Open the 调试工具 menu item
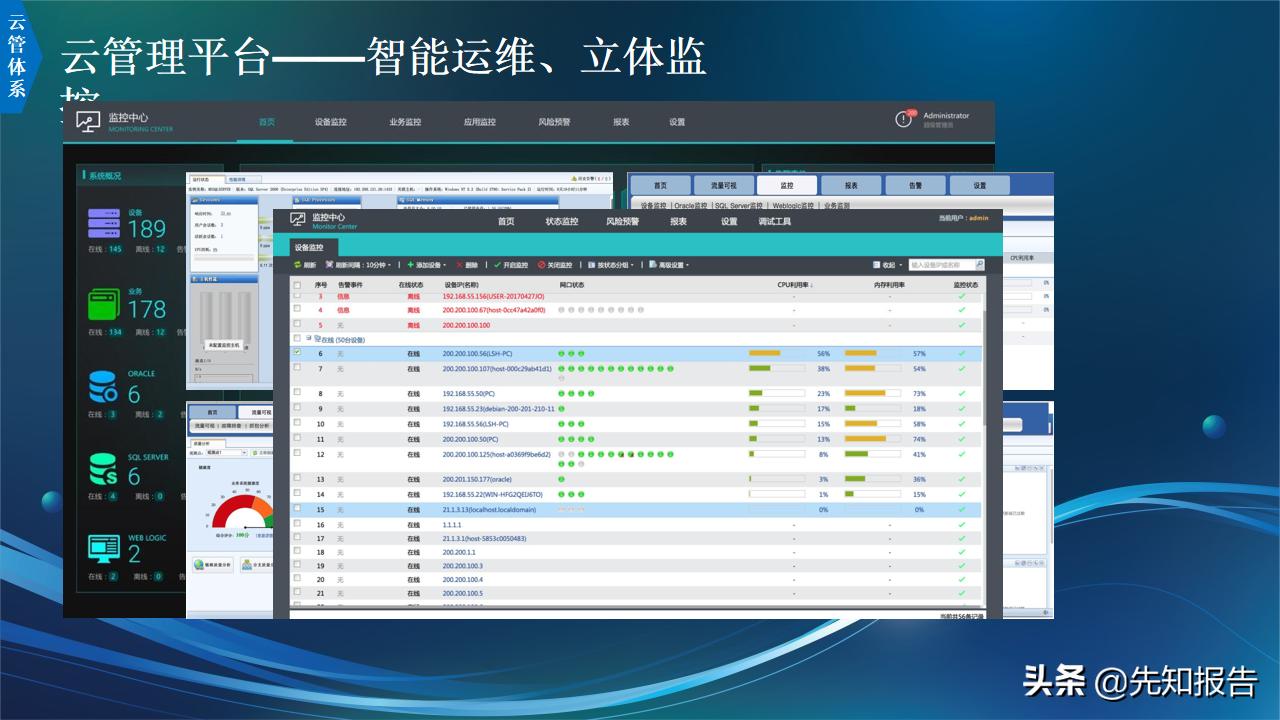Screen dimensions: 1280x720 [x=775, y=222]
